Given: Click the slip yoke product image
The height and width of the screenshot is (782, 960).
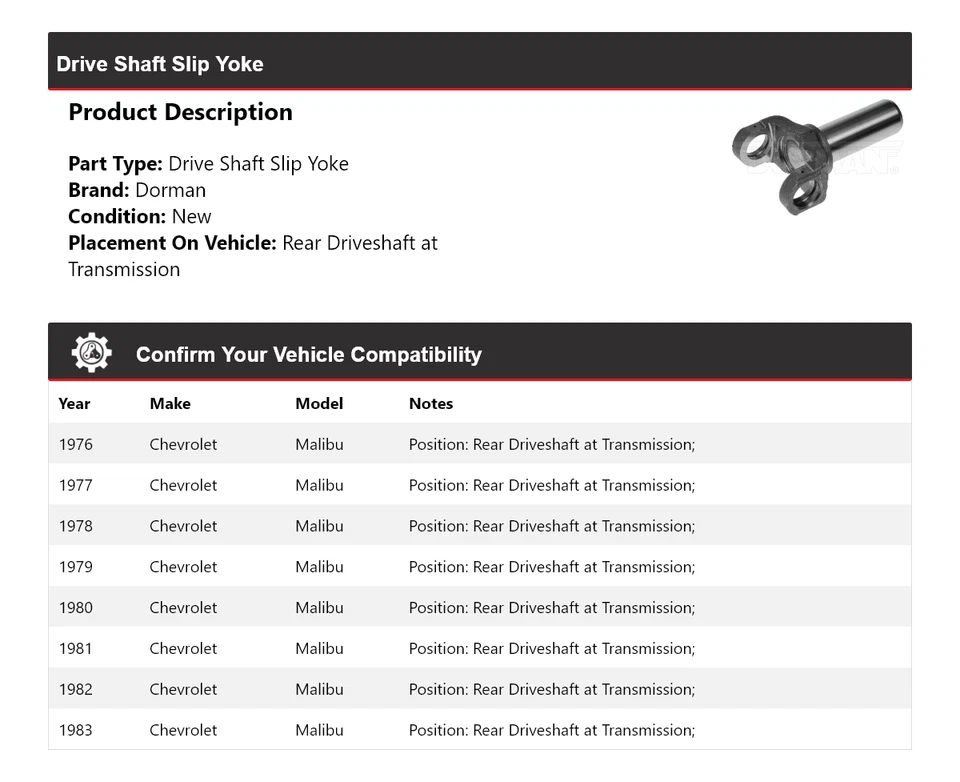Looking at the screenshot, I should click(x=816, y=155).
